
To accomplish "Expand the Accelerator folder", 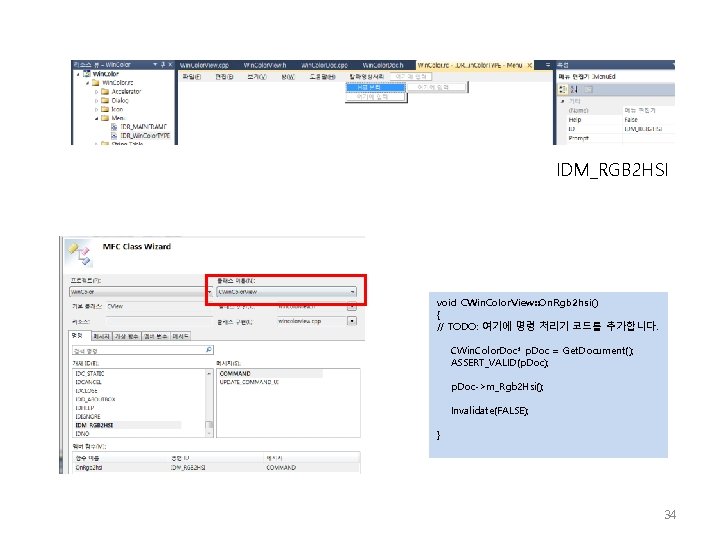I will tap(96, 92).
